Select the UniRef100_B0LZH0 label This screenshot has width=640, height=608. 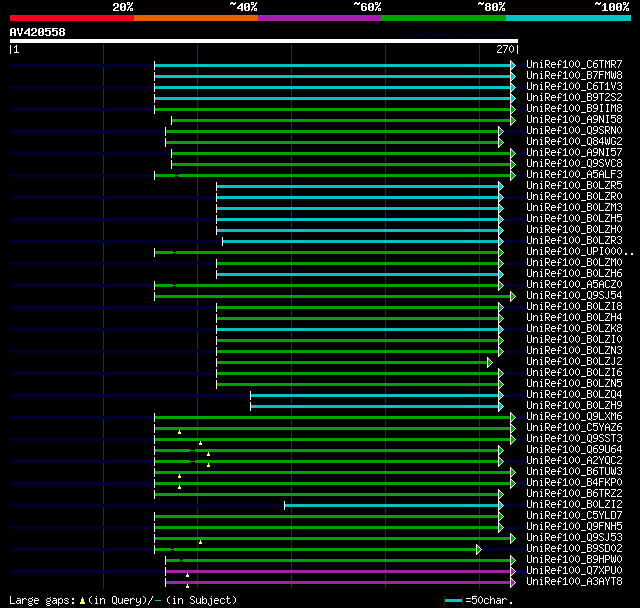(x=574, y=230)
